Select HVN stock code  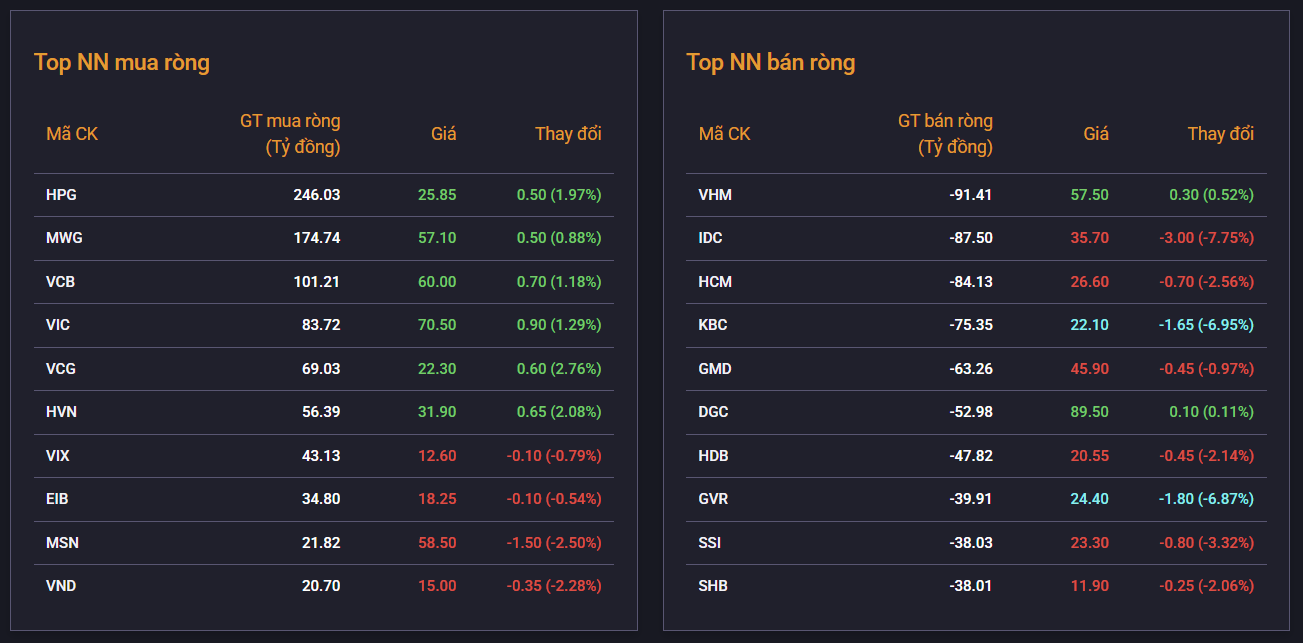pos(61,412)
